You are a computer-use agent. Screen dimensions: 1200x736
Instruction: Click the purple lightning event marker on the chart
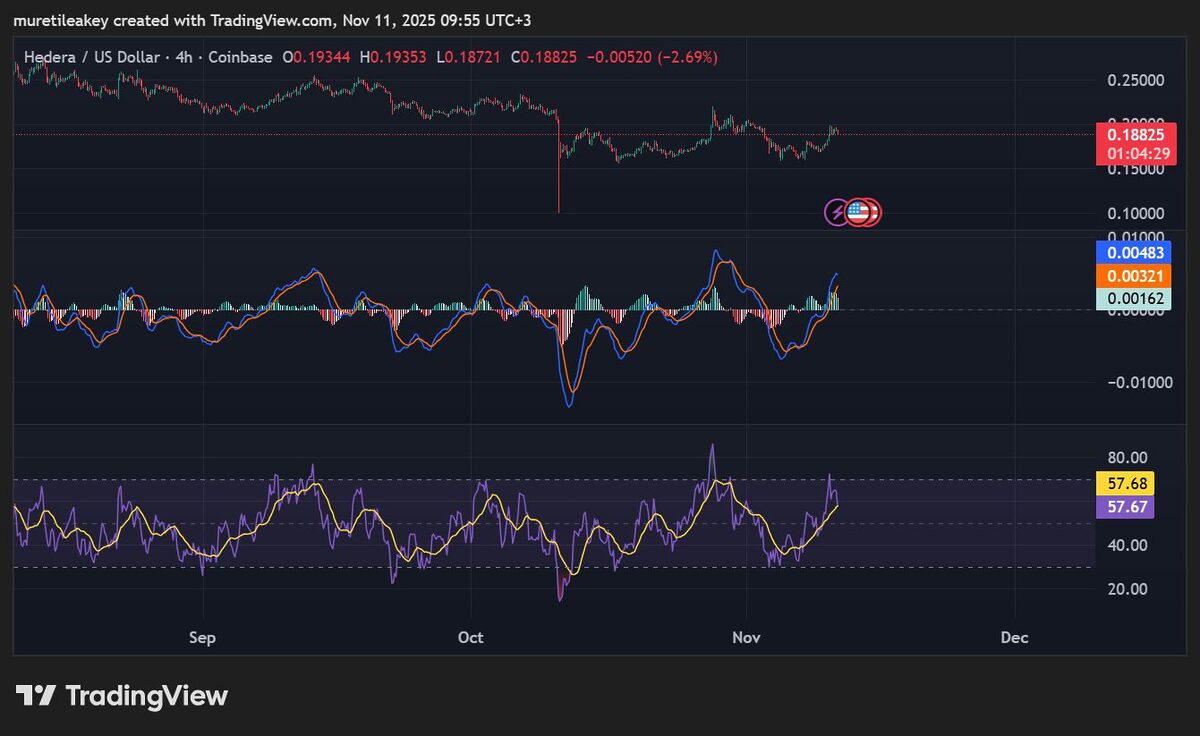(835, 211)
